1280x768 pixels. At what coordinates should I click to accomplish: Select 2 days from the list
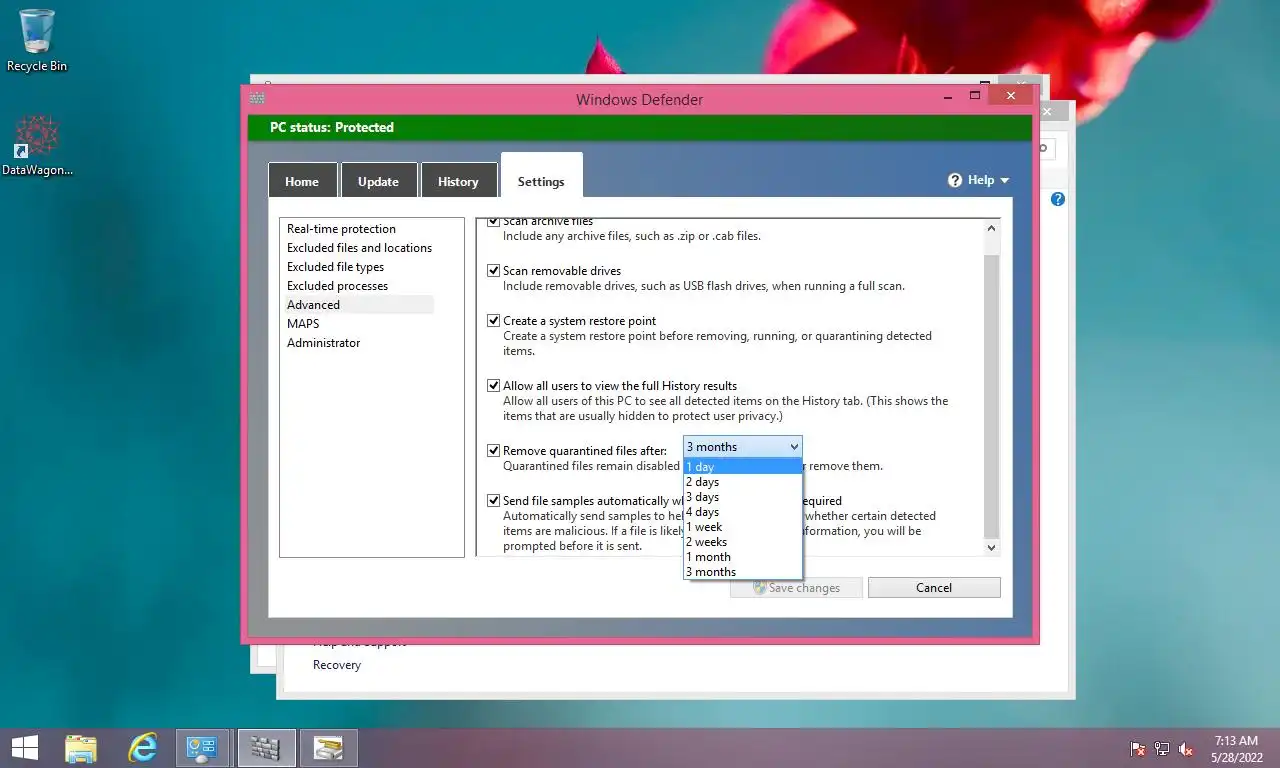(742, 482)
